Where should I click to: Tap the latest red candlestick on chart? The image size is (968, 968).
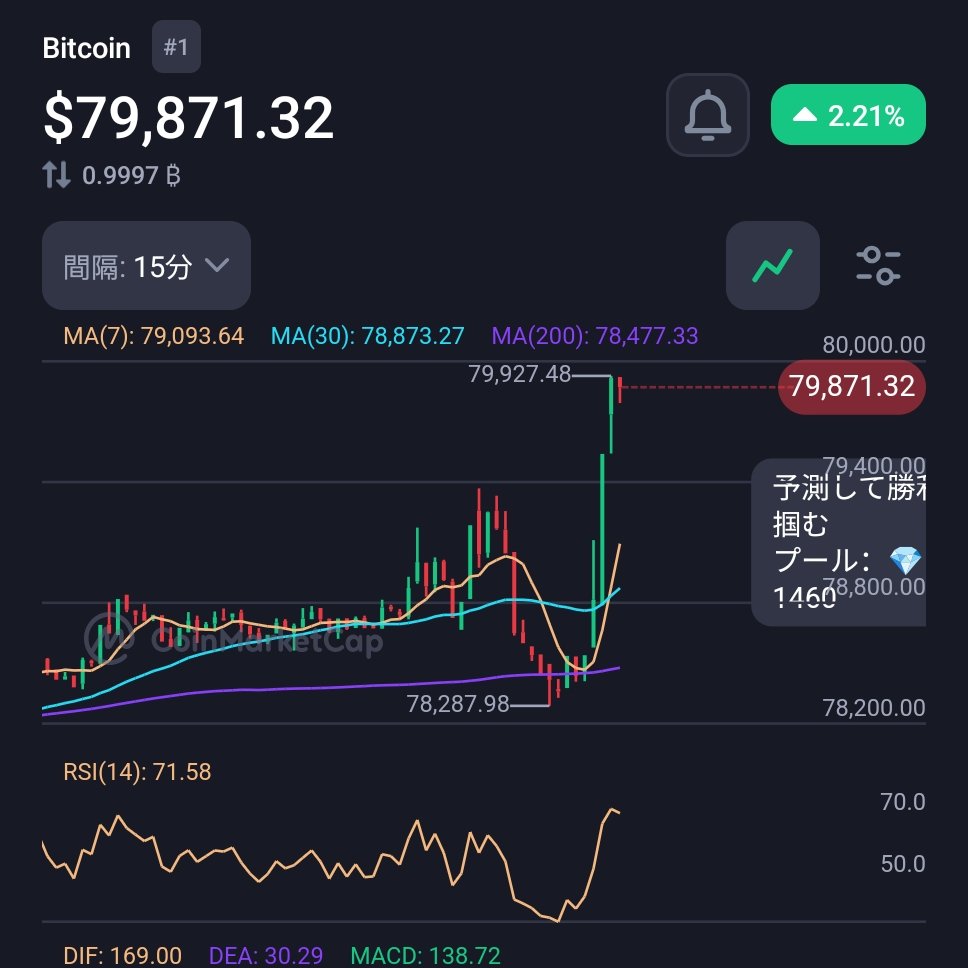pyautogui.click(x=619, y=390)
